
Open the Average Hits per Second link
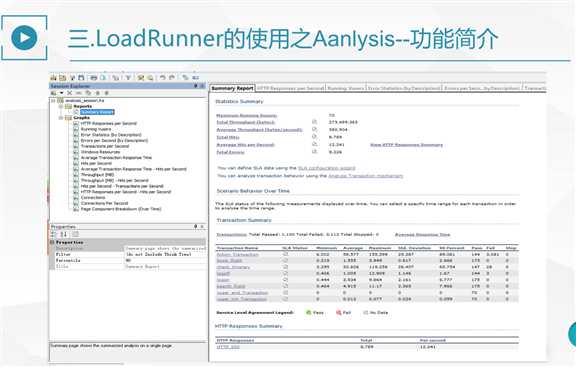coord(245,145)
